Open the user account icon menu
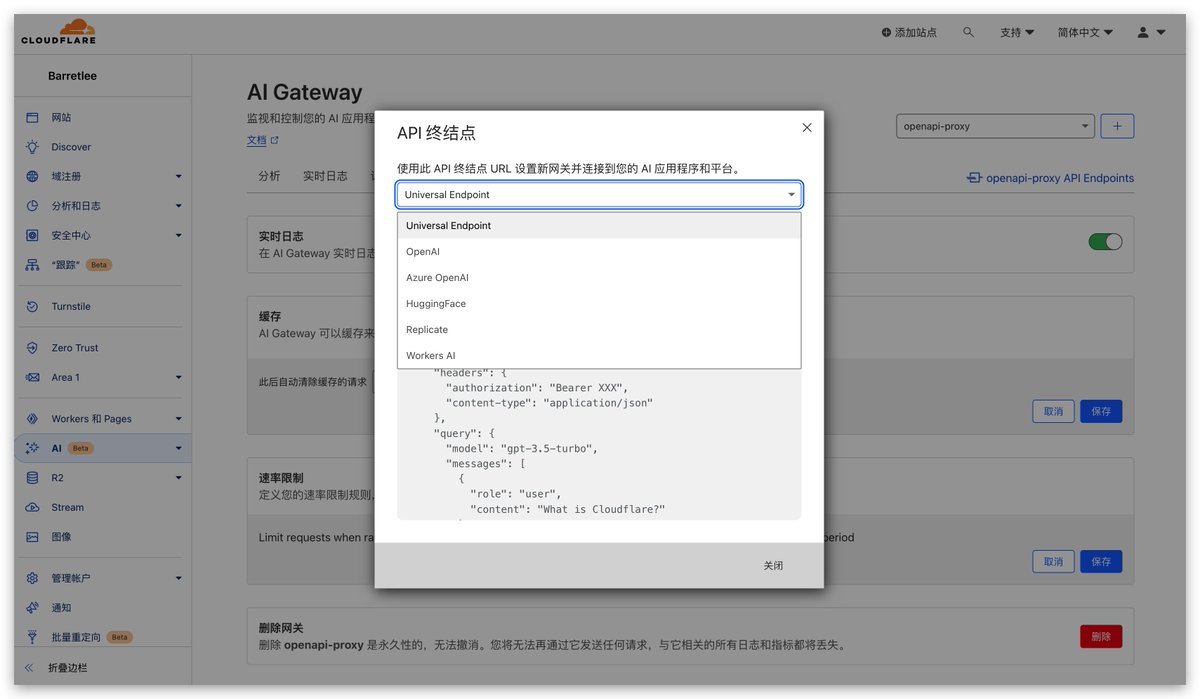1200x699 pixels. (x=1151, y=32)
